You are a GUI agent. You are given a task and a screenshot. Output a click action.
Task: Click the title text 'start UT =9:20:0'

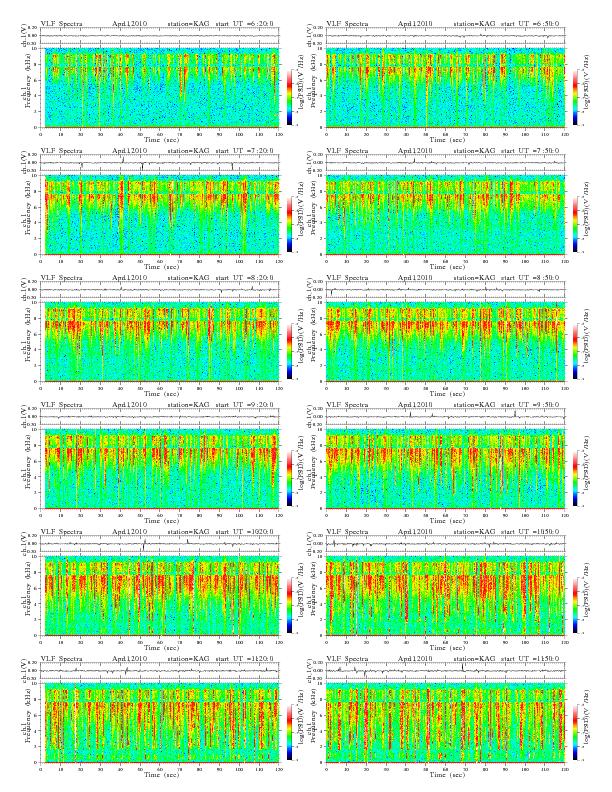pyautogui.click(x=244, y=405)
